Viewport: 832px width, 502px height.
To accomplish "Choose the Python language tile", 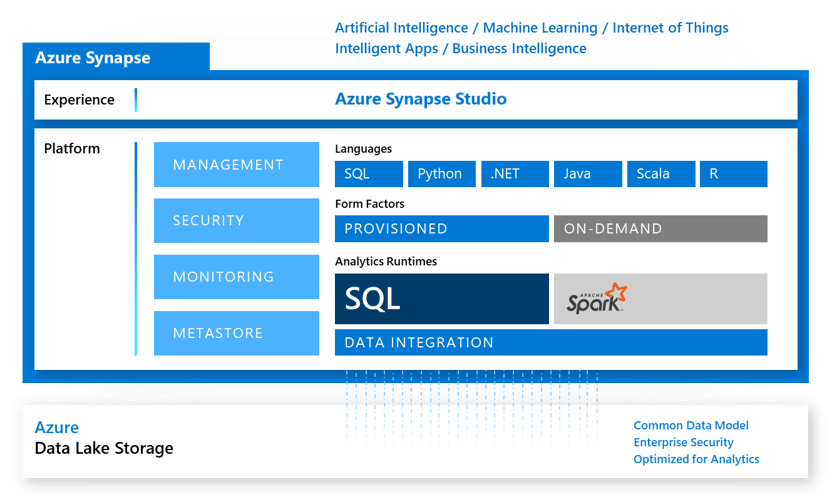I will (441, 174).
